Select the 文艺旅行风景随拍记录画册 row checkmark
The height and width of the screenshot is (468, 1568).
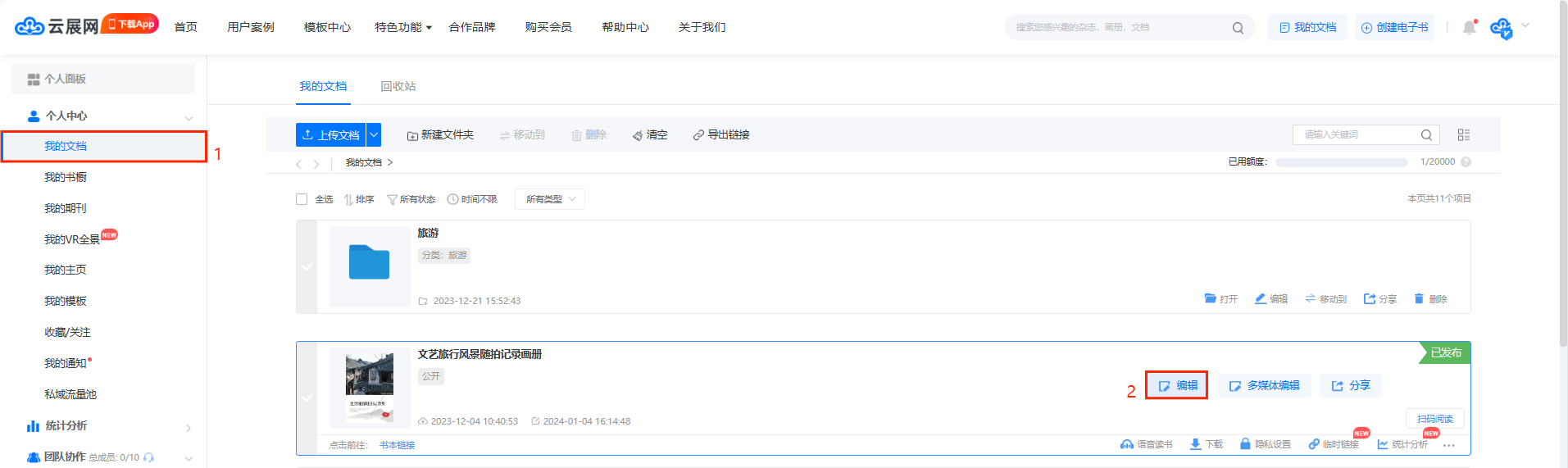click(307, 398)
